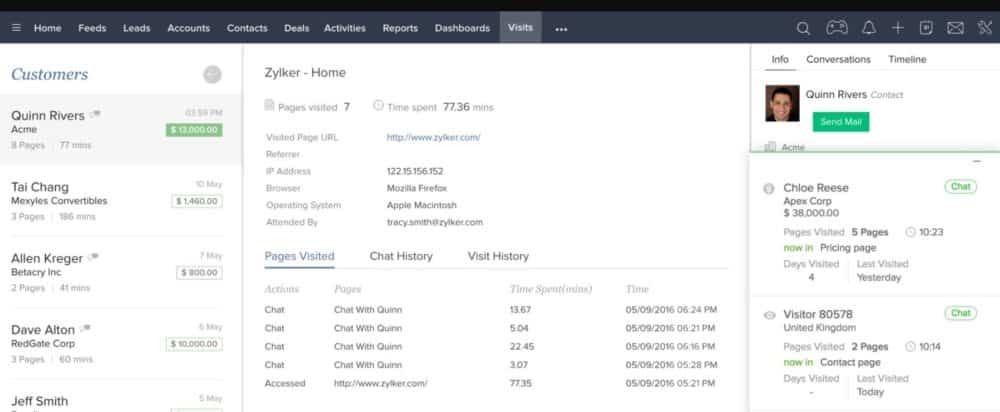
Task: Open the tools setup icon
Action: (x=984, y=28)
